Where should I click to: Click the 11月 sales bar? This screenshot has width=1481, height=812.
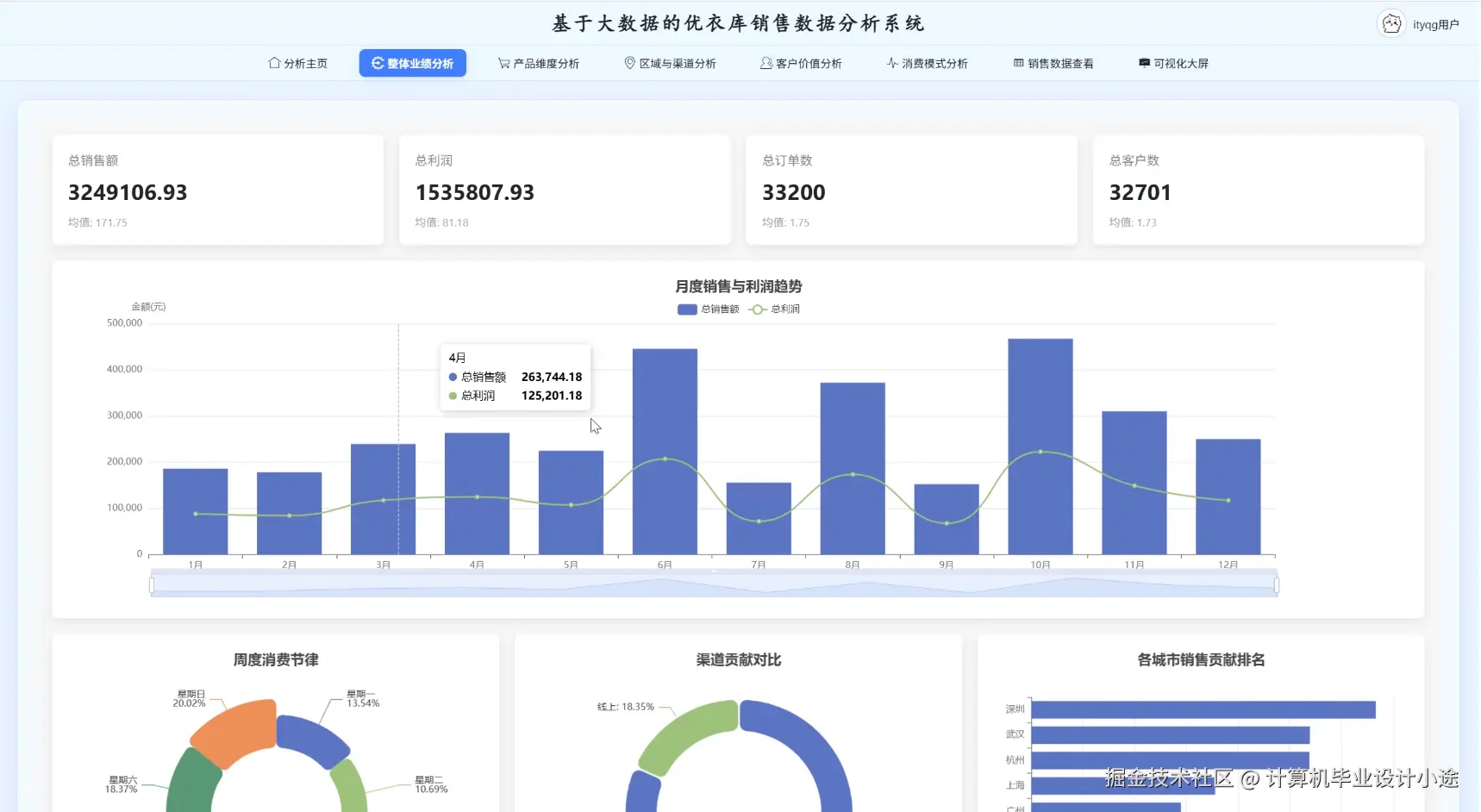(x=1135, y=483)
